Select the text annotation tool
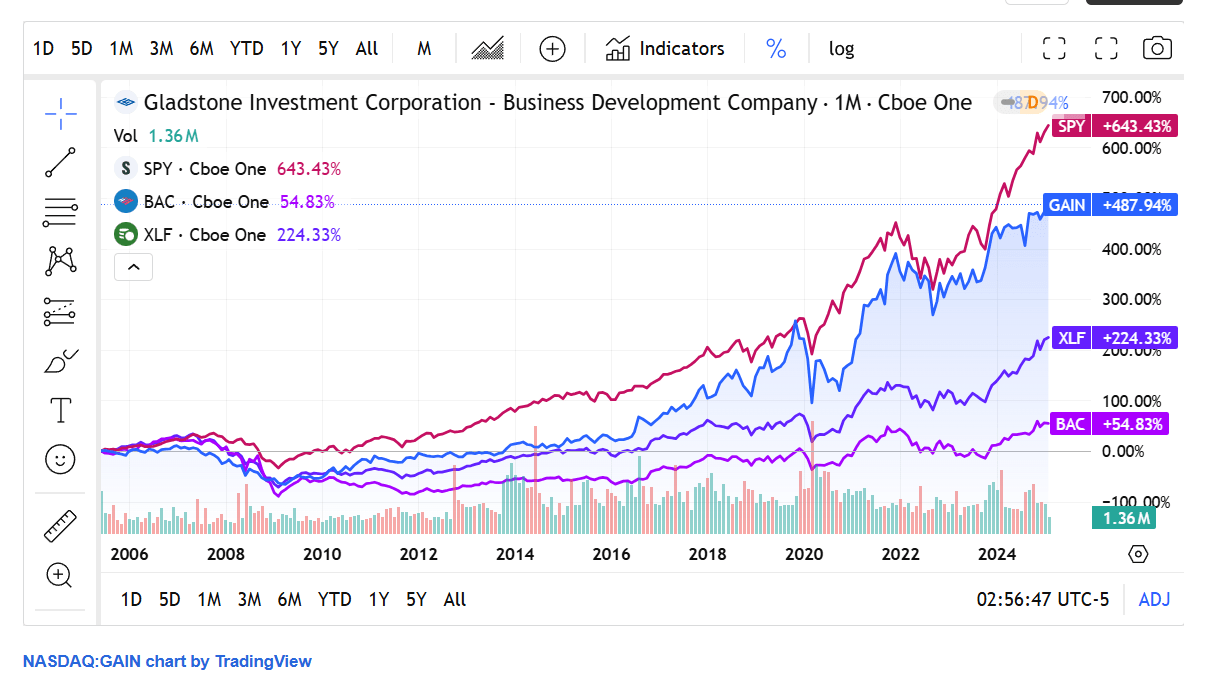Image resolution: width=1206 pixels, height=683 pixels. click(59, 410)
